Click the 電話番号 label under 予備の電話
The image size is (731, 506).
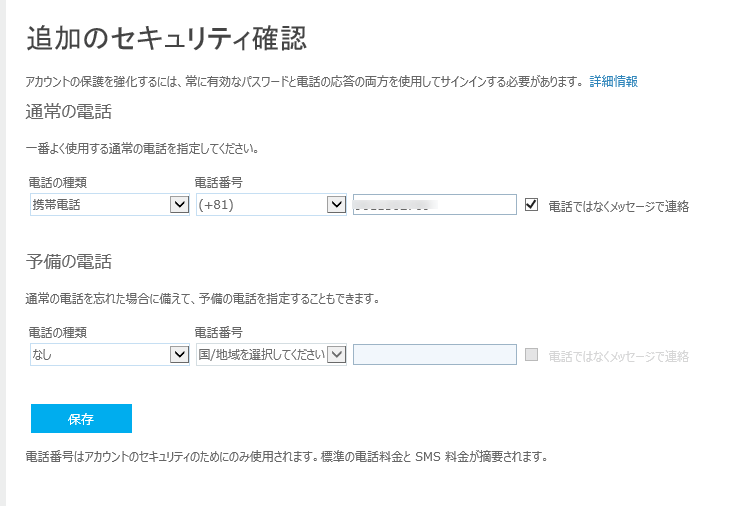[220, 333]
